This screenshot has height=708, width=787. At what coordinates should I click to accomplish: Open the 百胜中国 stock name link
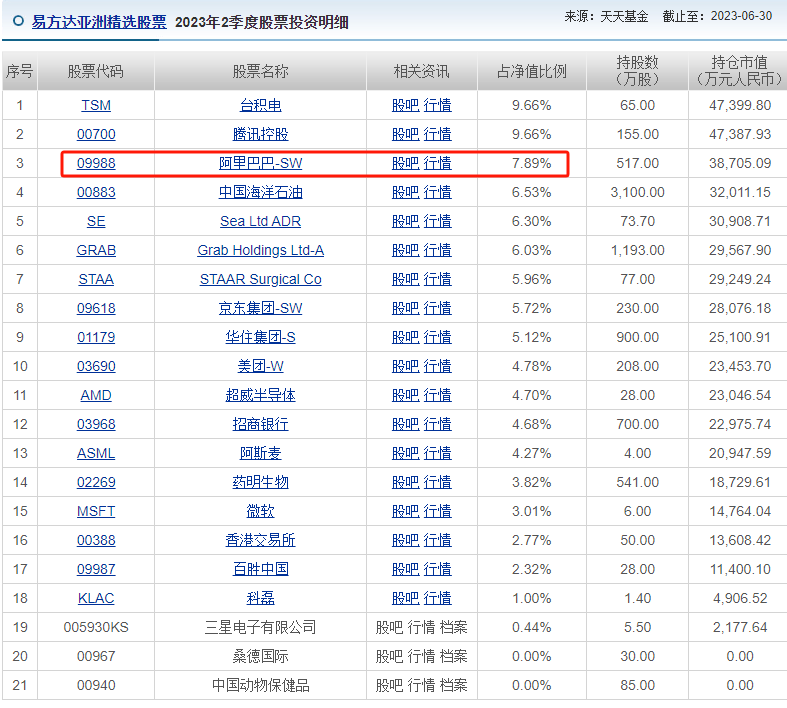(260, 570)
